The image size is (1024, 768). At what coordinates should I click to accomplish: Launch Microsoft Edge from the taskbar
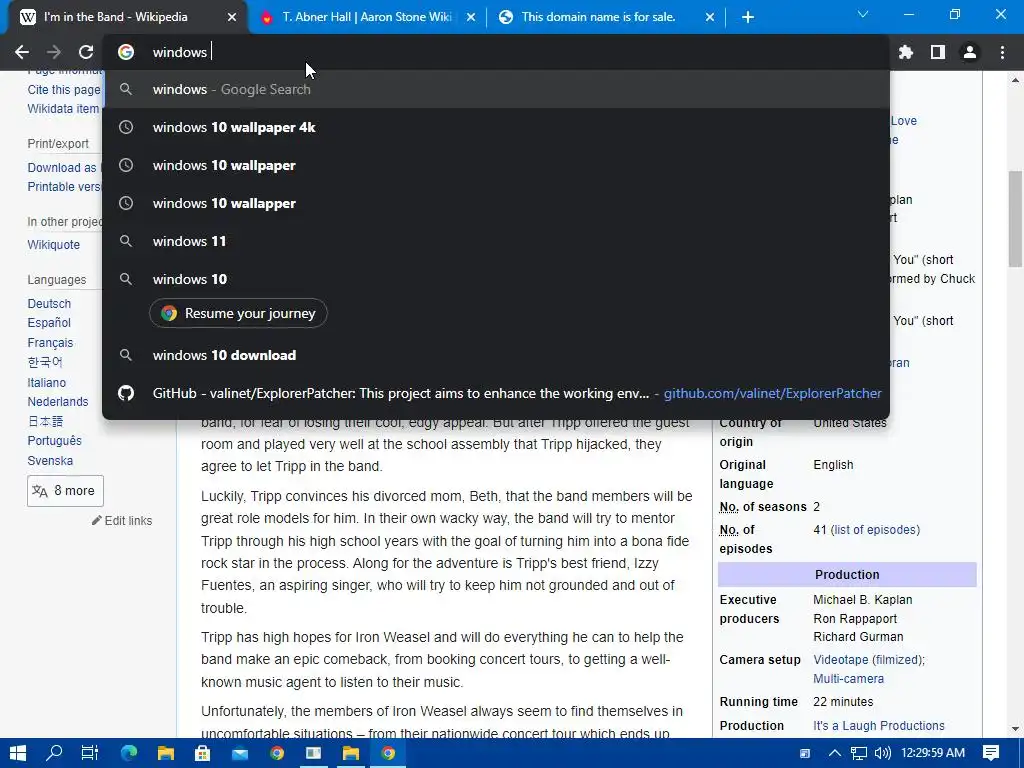click(129, 753)
